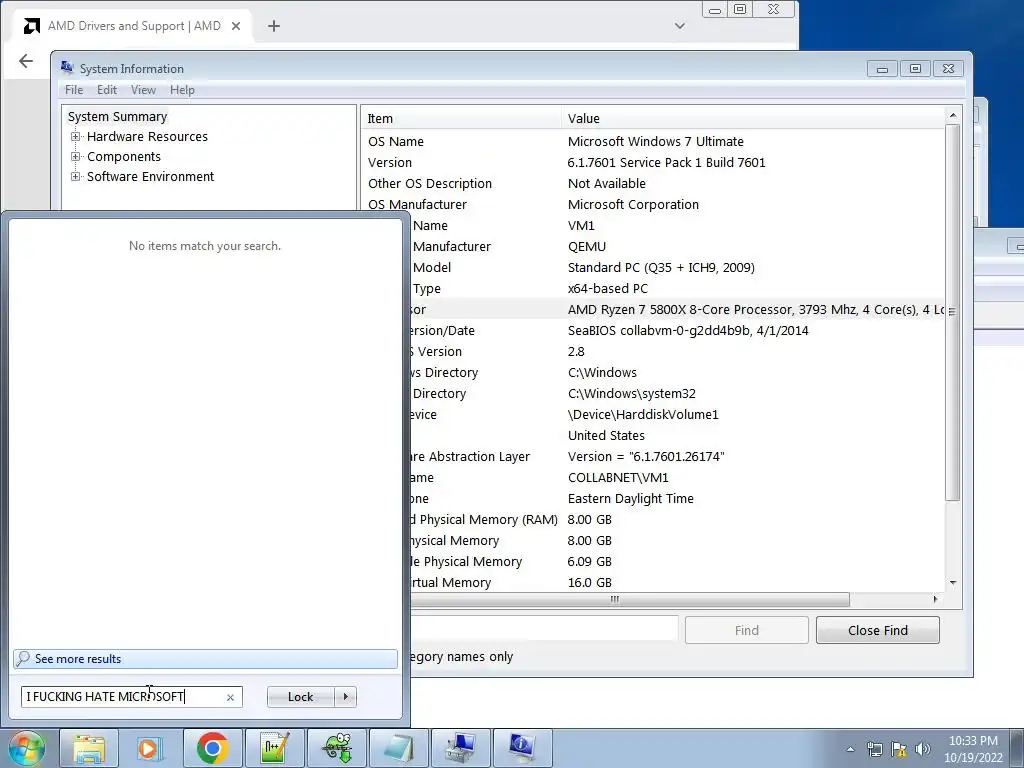Select 6.1.7601 Service Pack 1 value
1024x768 pixels.
pos(666,163)
